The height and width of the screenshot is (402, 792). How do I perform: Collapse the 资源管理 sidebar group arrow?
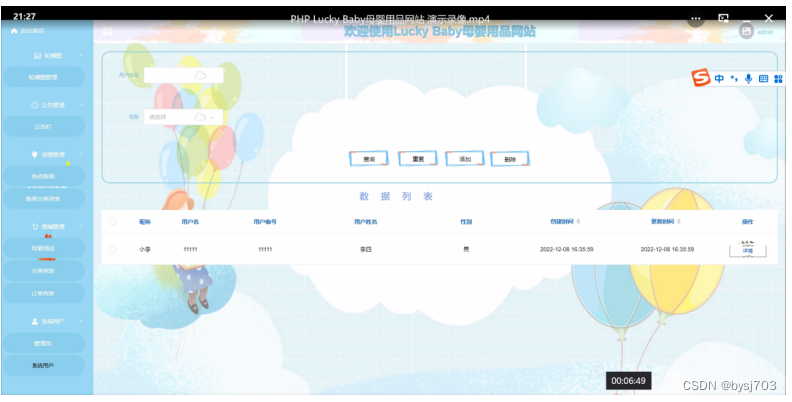click(80, 154)
